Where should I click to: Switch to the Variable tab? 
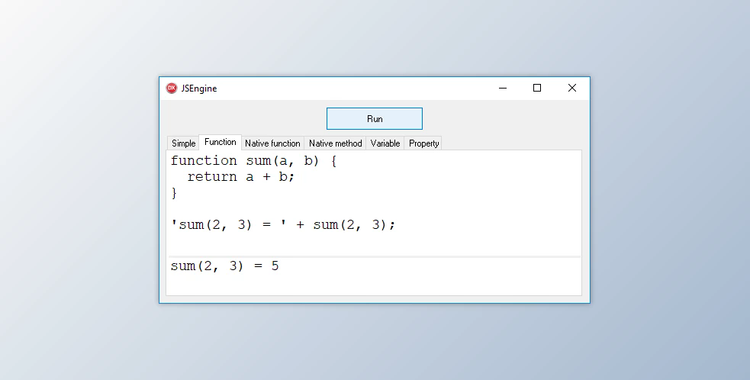(x=385, y=143)
